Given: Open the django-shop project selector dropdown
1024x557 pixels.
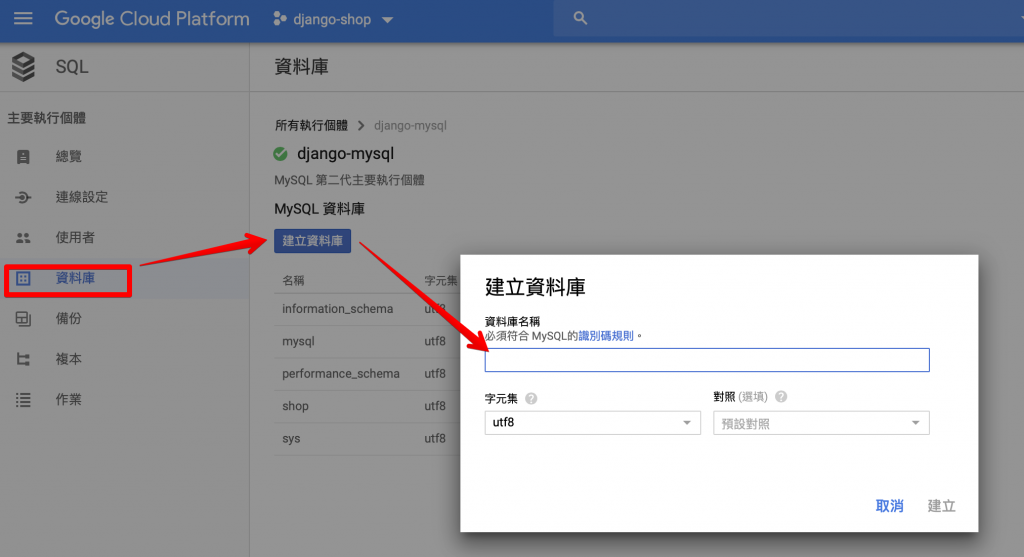Looking at the screenshot, I should click(333, 19).
